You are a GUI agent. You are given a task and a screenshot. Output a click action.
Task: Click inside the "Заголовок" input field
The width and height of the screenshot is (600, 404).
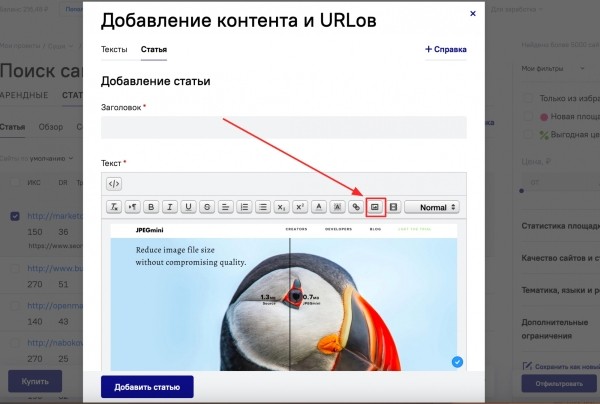(284, 127)
